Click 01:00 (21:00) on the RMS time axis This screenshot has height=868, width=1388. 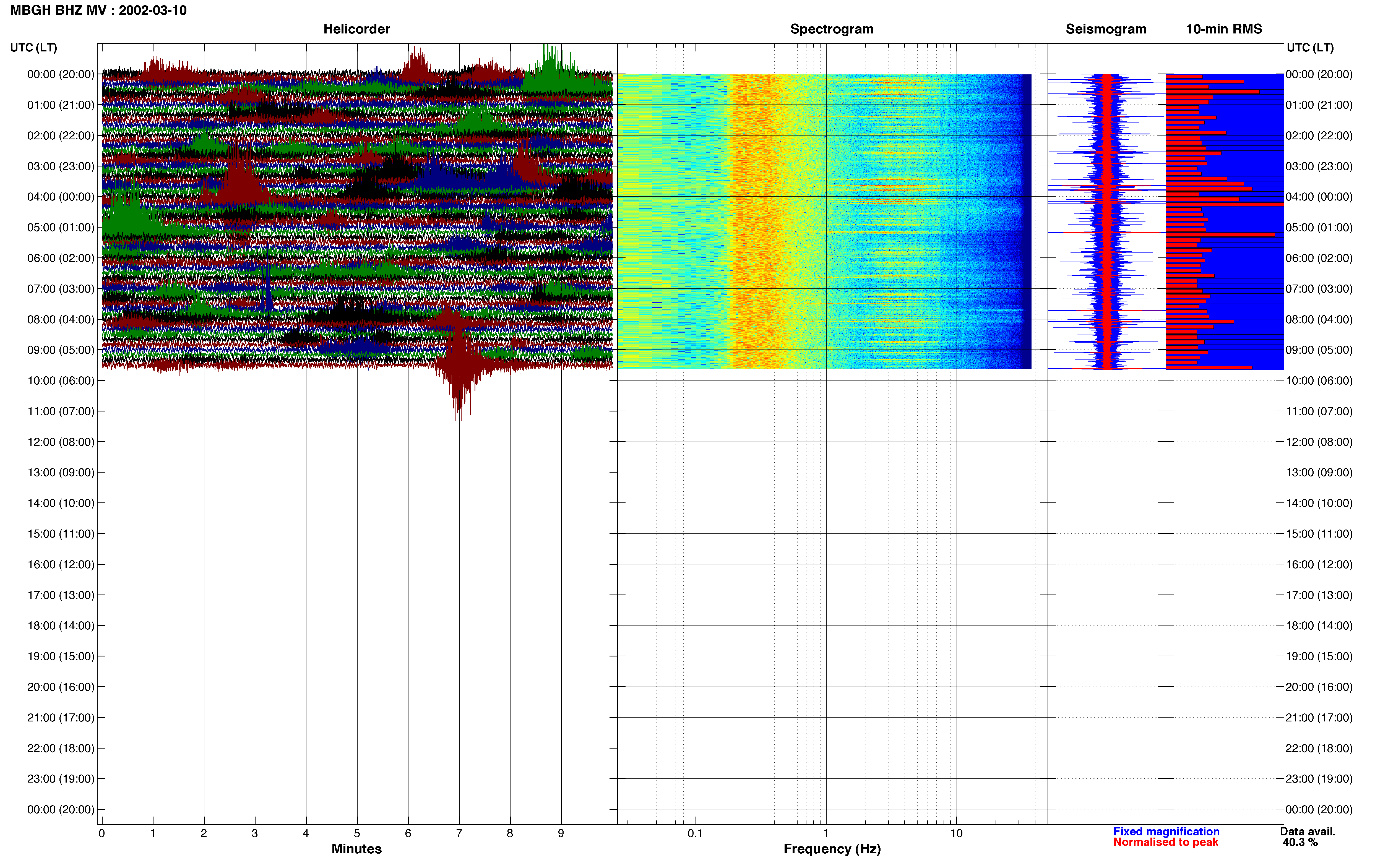[x=1319, y=105]
